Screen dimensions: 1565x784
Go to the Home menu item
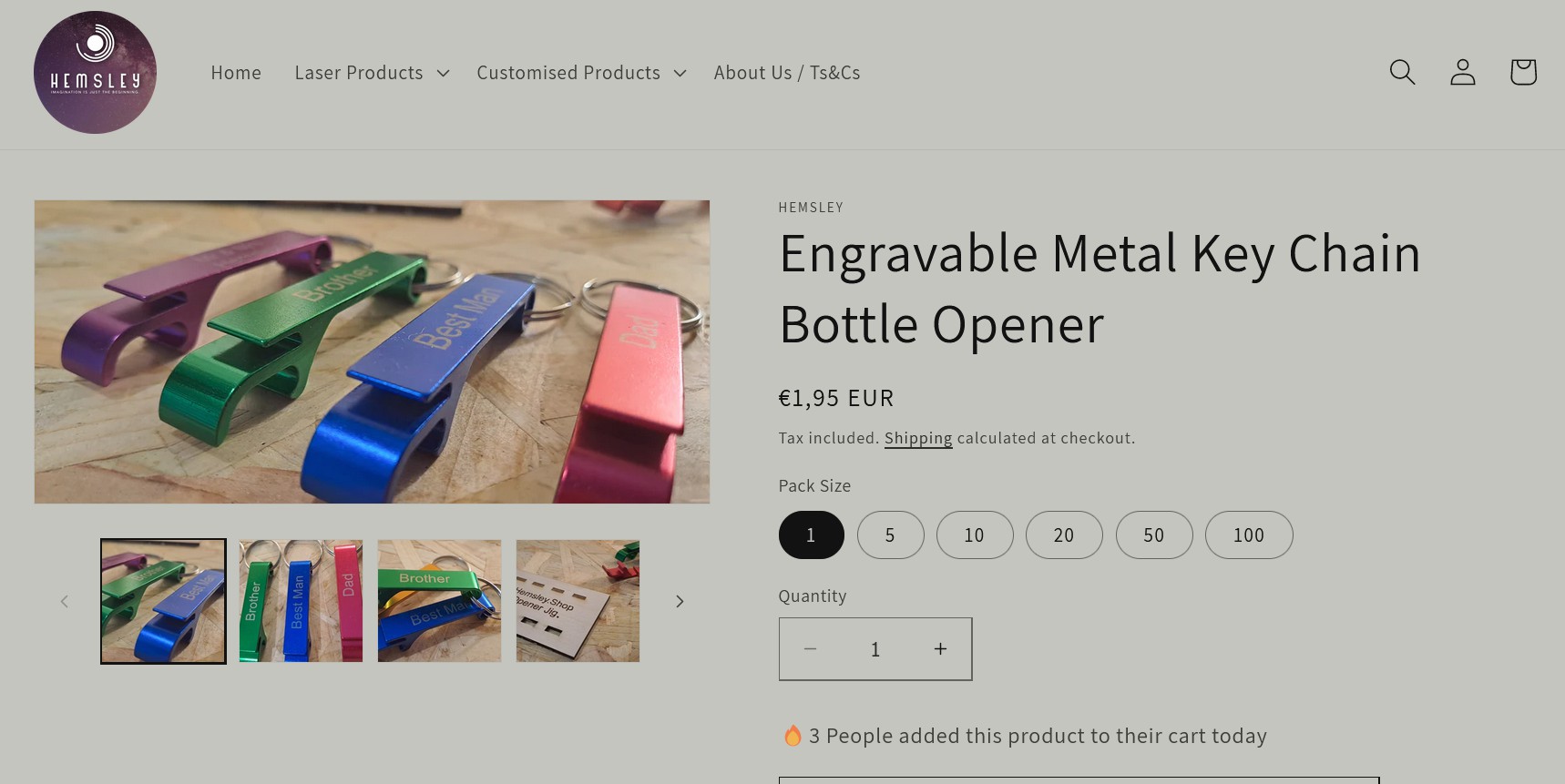tap(236, 72)
